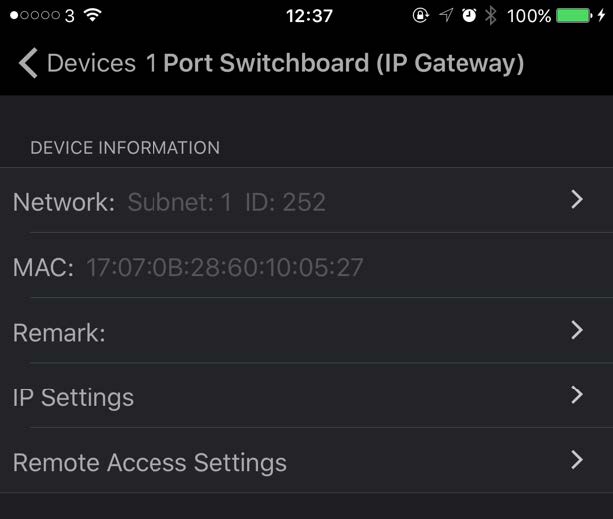Expand Network row chevron
This screenshot has height=519, width=613.
tap(577, 200)
